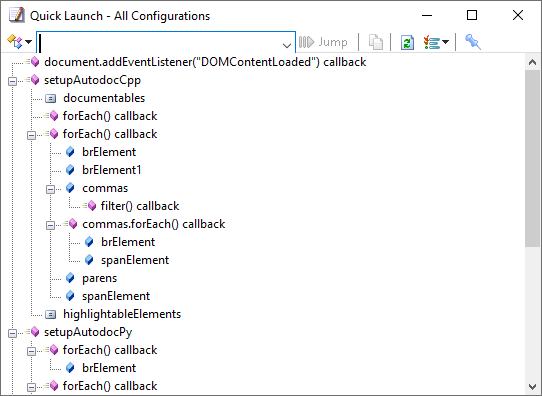542x396 pixels.
Task: Click the pin window icon
Action: pyautogui.click(x=473, y=42)
